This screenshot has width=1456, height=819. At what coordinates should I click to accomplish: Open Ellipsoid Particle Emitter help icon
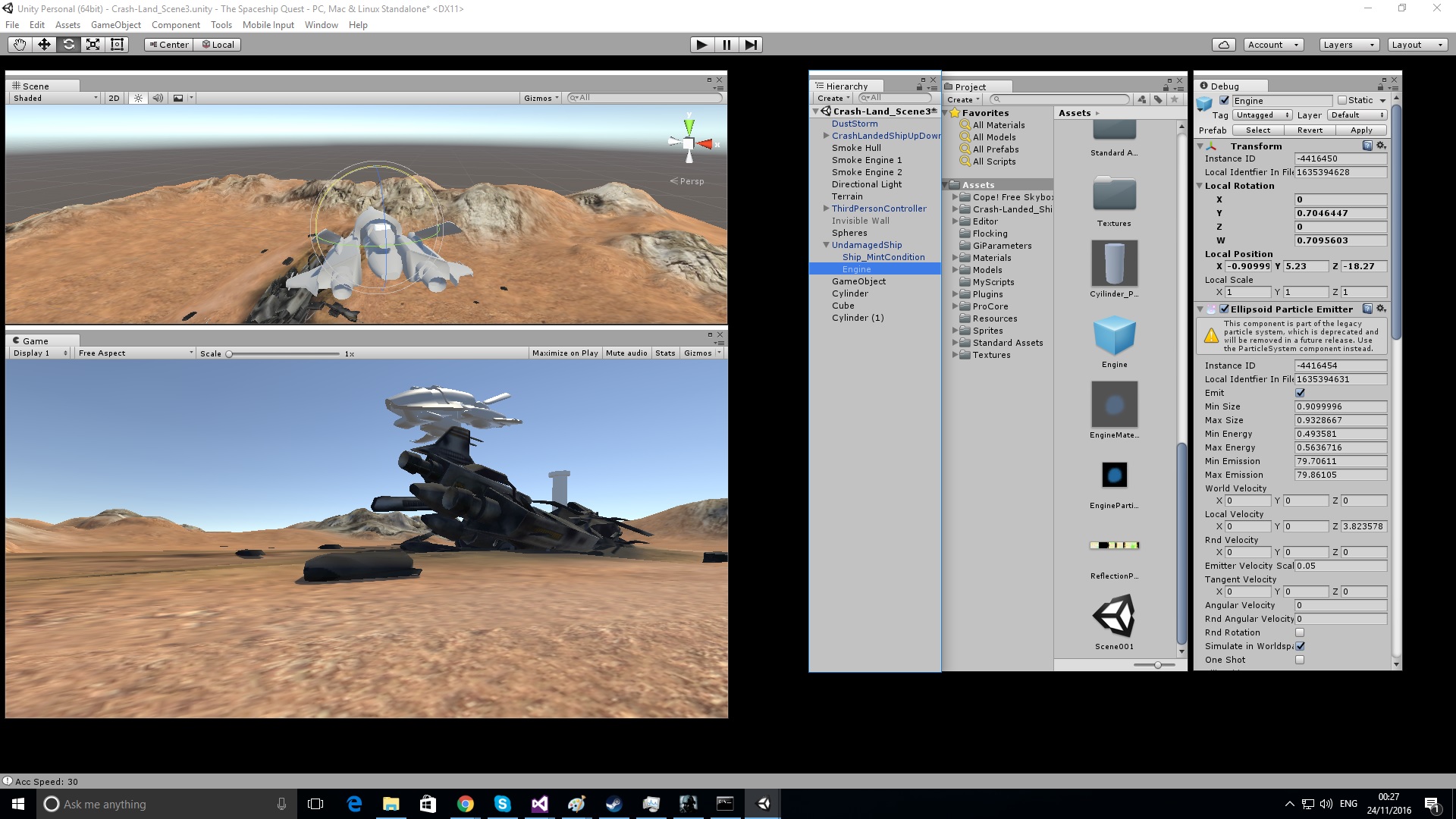point(1367,309)
